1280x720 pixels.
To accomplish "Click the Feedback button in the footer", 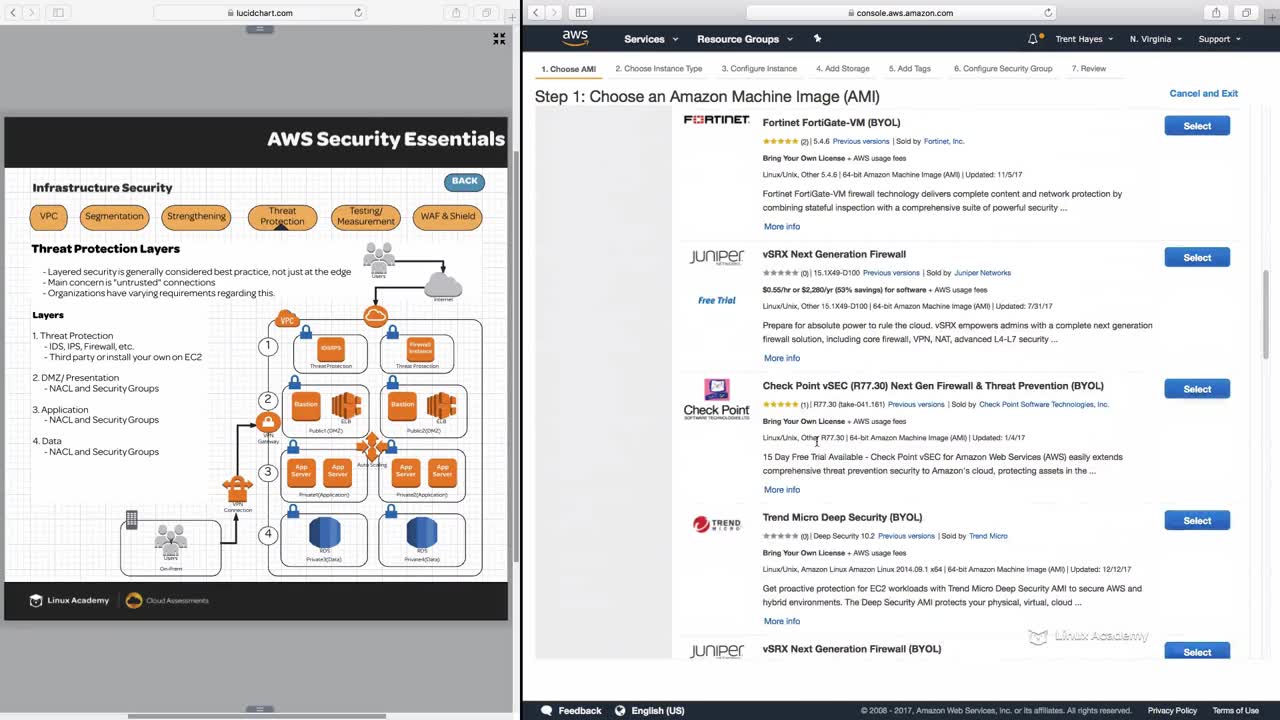I will (x=571, y=710).
